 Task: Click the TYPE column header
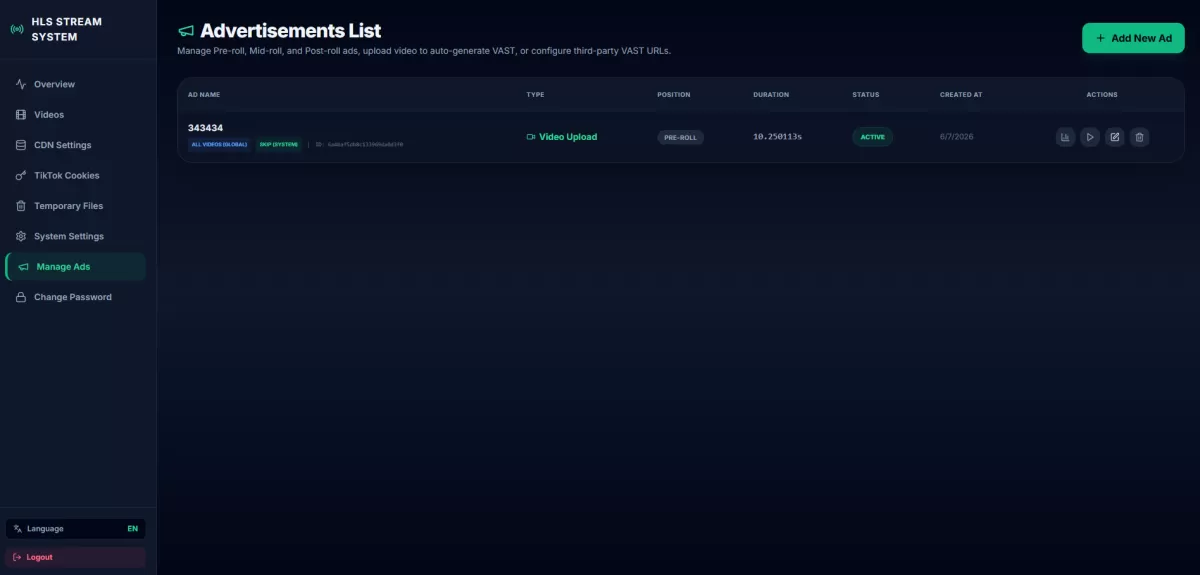tap(535, 95)
